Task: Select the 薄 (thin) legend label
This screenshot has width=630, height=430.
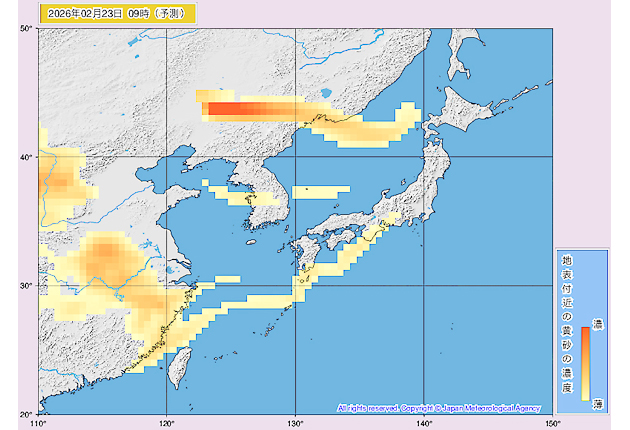Action: pos(598,402)
